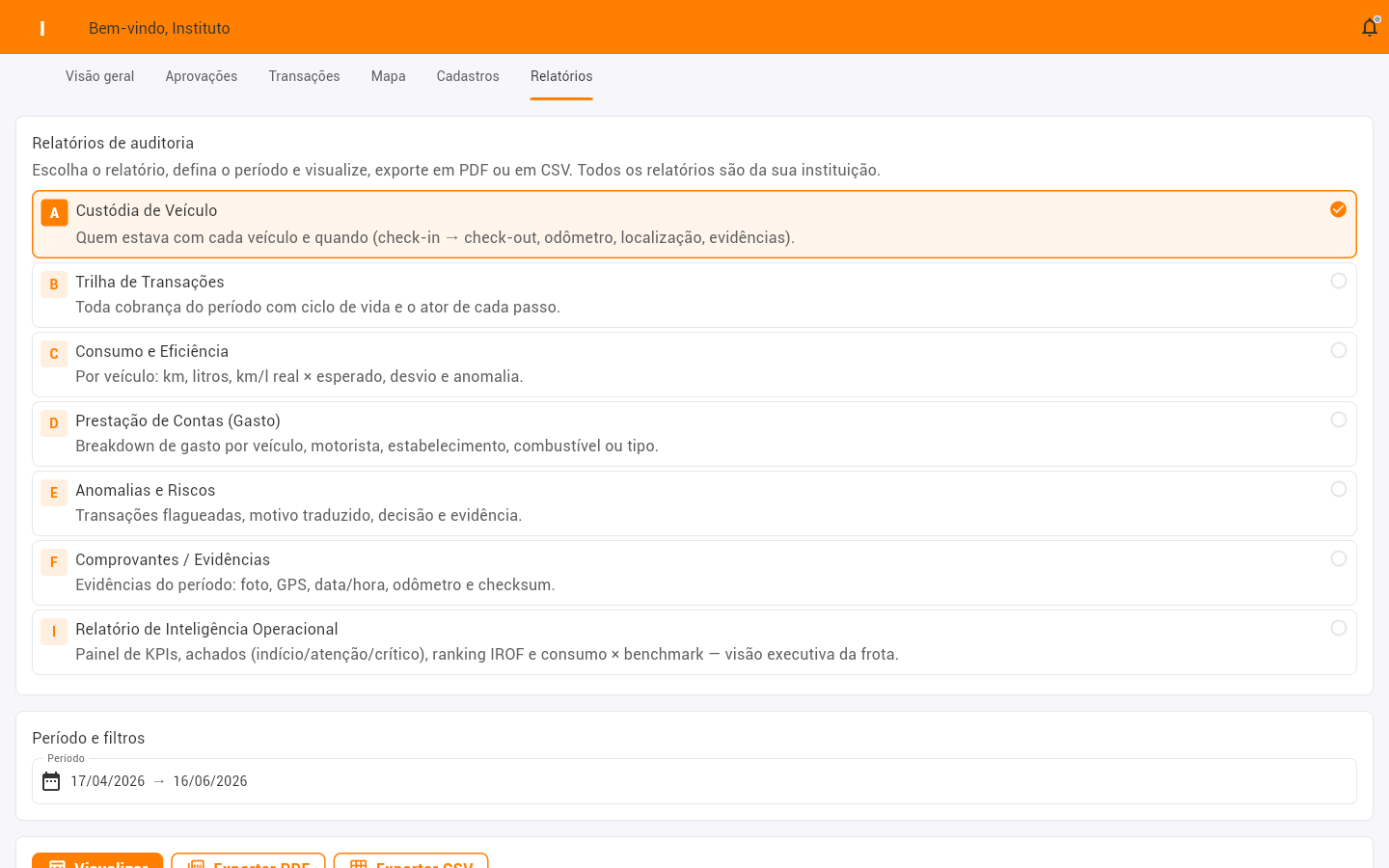This screenshot has width=1389, height=868.
Task: Switch to the Cadastros tab
Action: click(x=468, y=76)
